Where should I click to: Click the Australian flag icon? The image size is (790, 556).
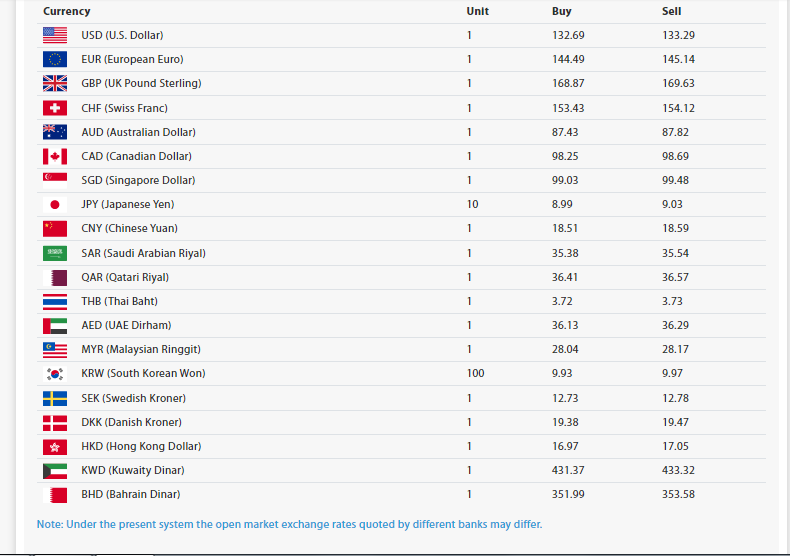(x=55, y=132)
